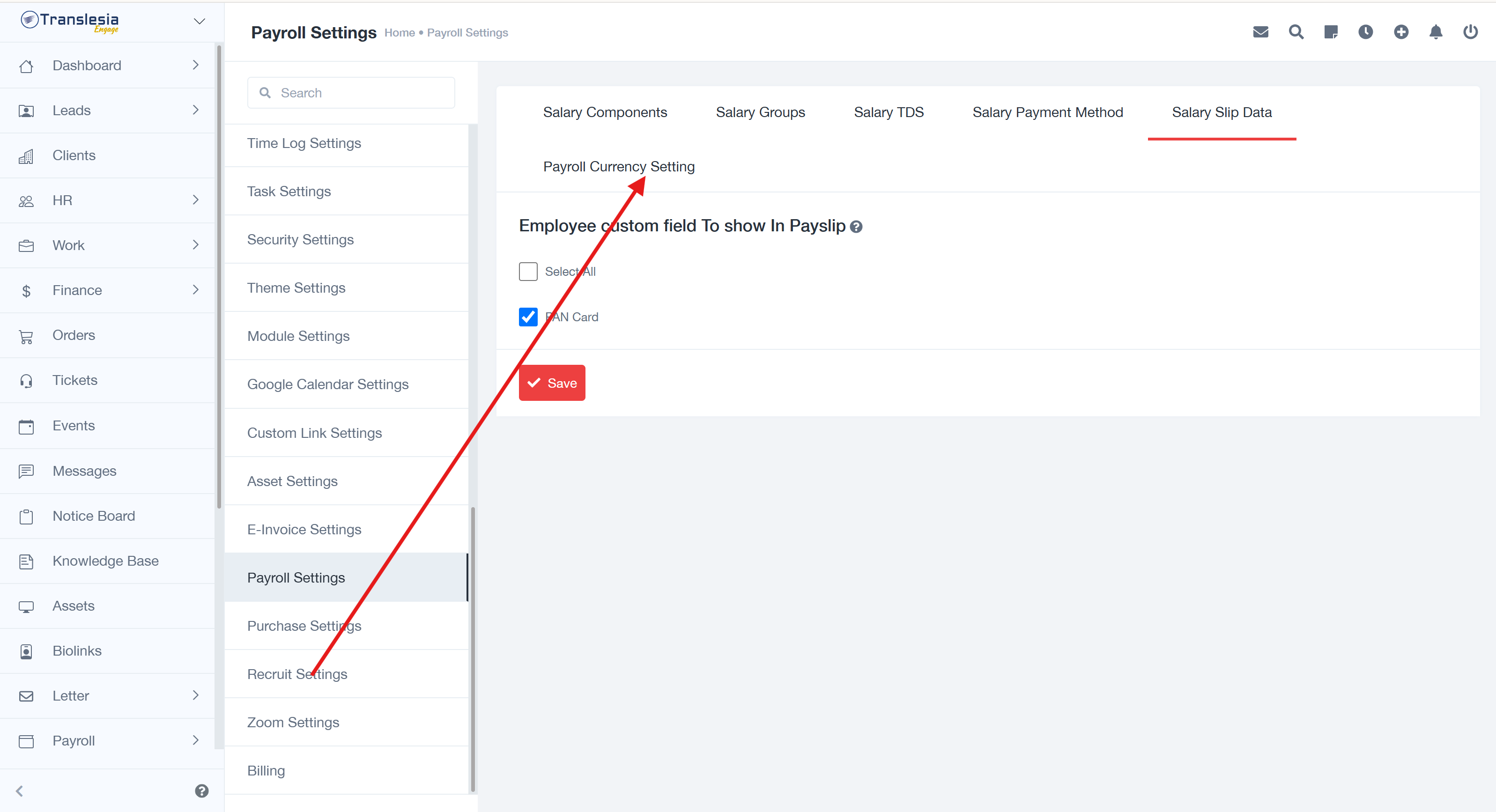This screenshot has width=1496, height=812.
Task: Click the clock timer icon in header
Action: coord(1365,32)
